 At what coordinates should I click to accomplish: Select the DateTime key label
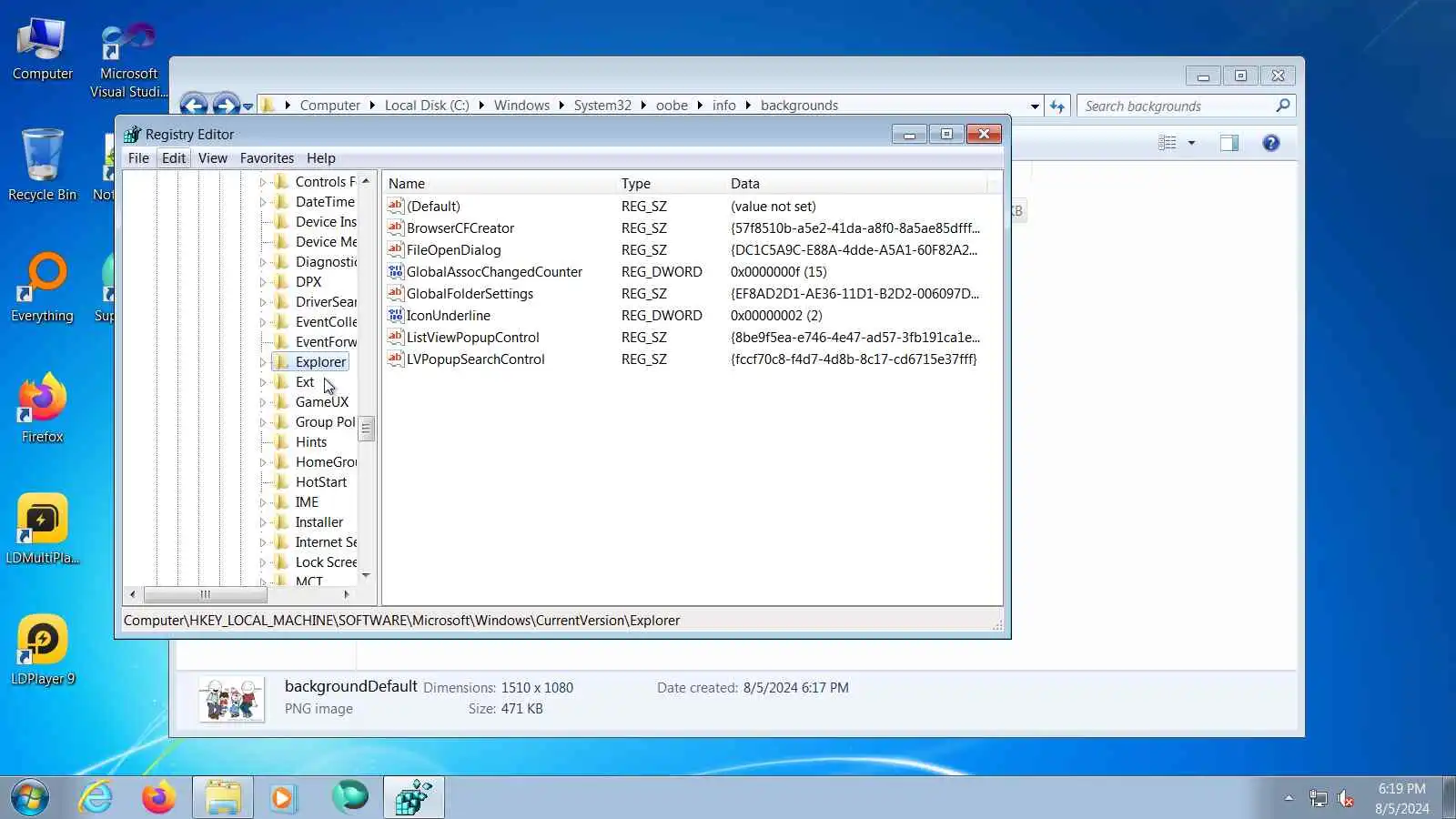point(325,202)
